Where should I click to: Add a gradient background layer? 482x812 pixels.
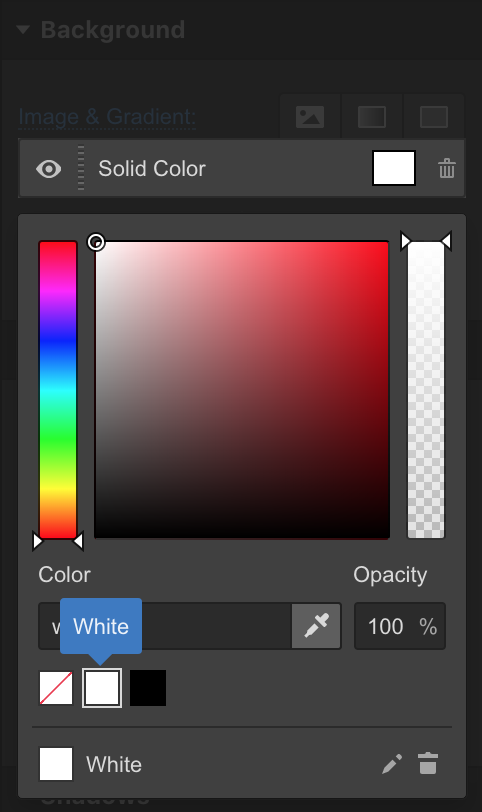372,117
